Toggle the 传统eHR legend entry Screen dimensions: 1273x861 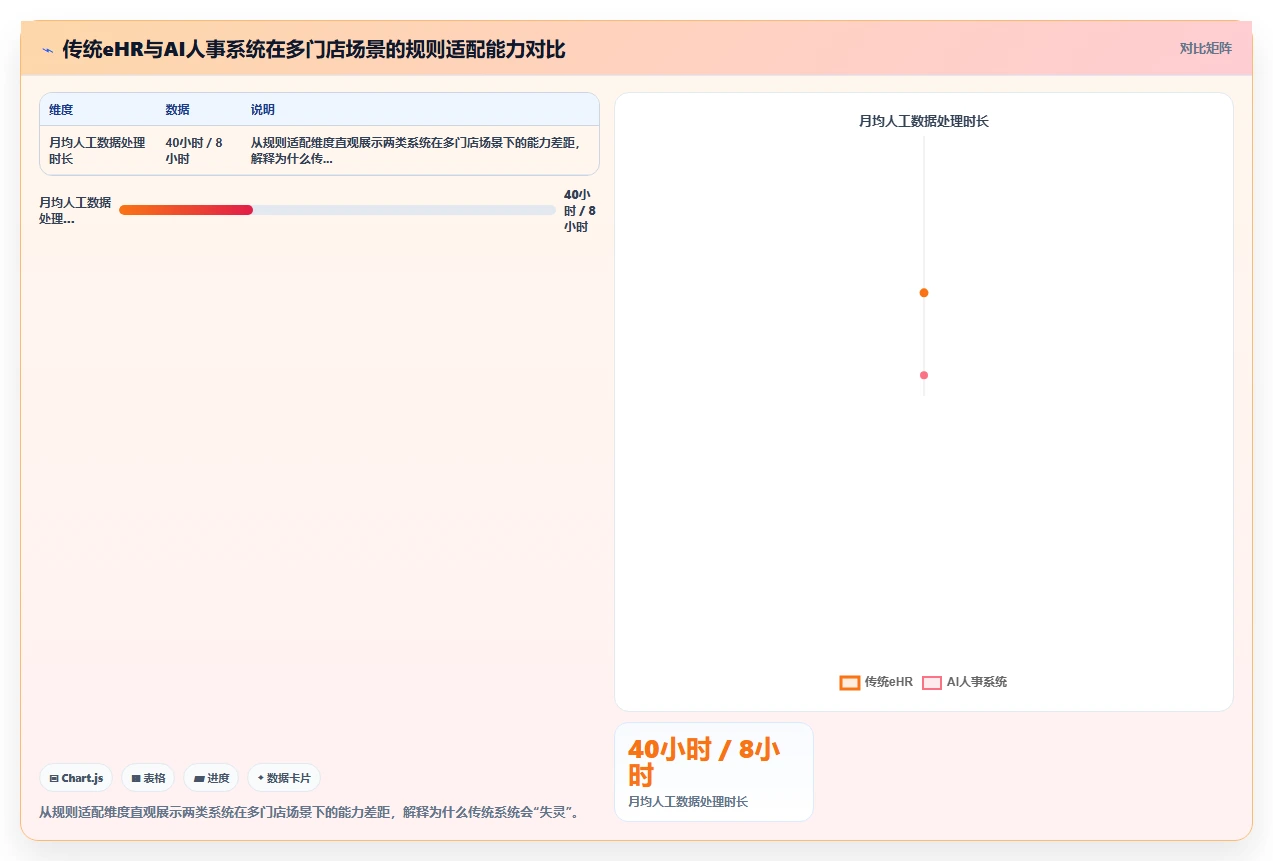(876, 682)
